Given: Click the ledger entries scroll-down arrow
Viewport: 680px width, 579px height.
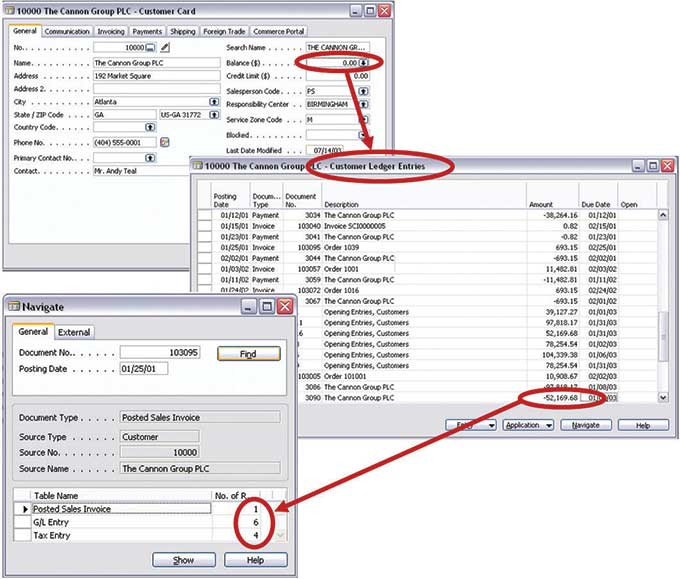Looking at the screenshot, I should coord(662,398).
